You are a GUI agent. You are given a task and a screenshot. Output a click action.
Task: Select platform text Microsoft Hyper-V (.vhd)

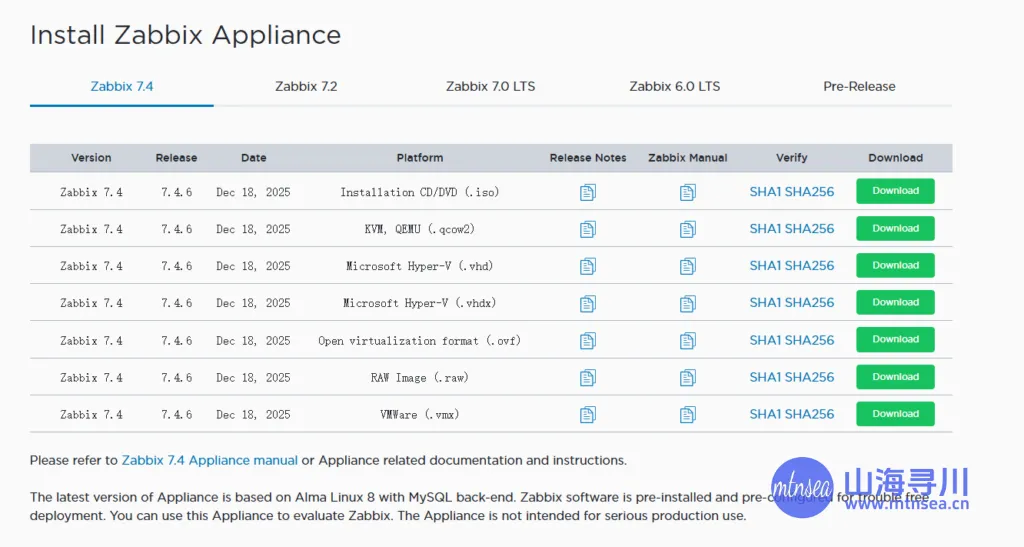coord(420,266)
